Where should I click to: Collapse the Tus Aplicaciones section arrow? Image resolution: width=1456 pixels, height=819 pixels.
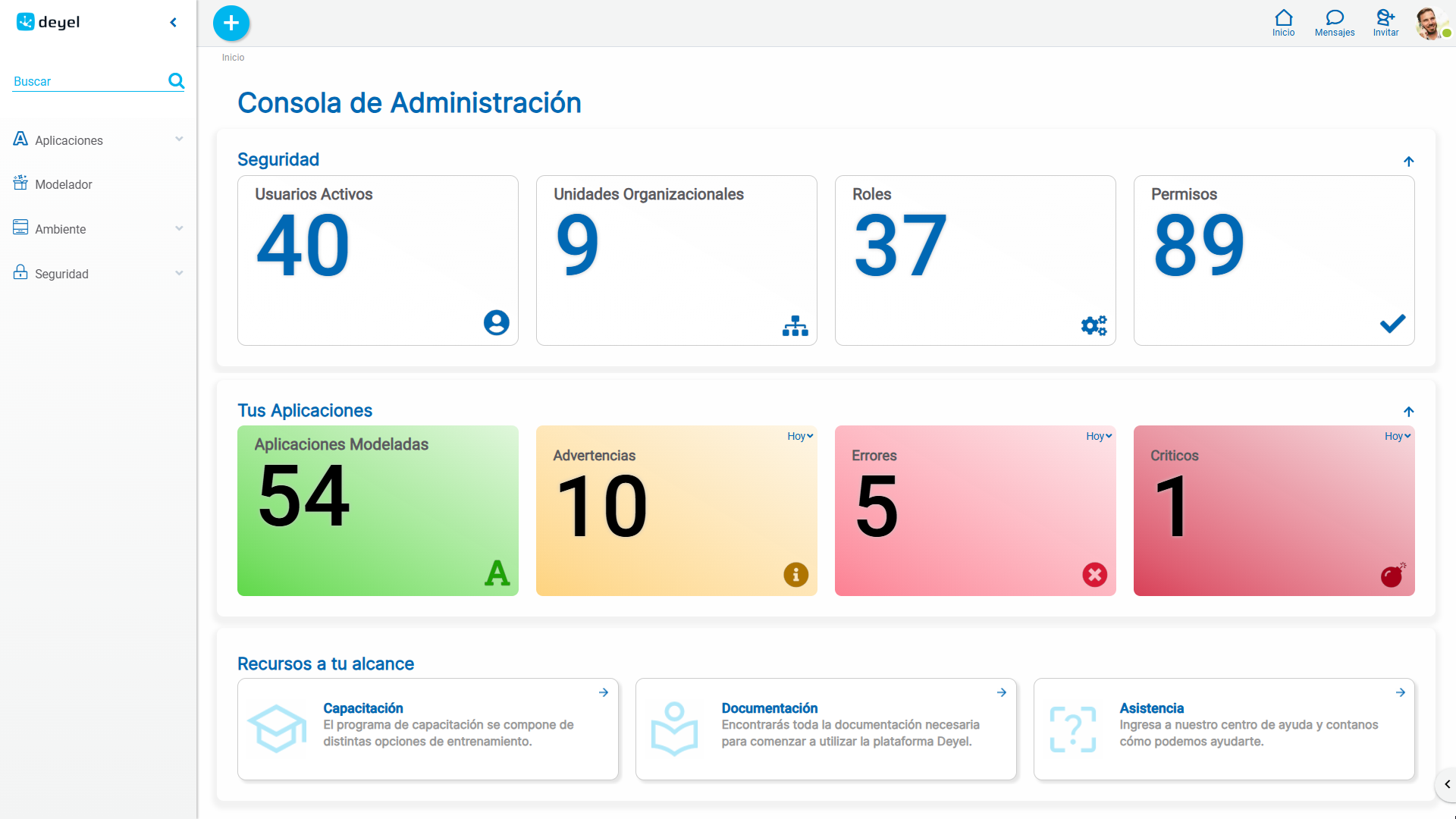click(1408, 412)
